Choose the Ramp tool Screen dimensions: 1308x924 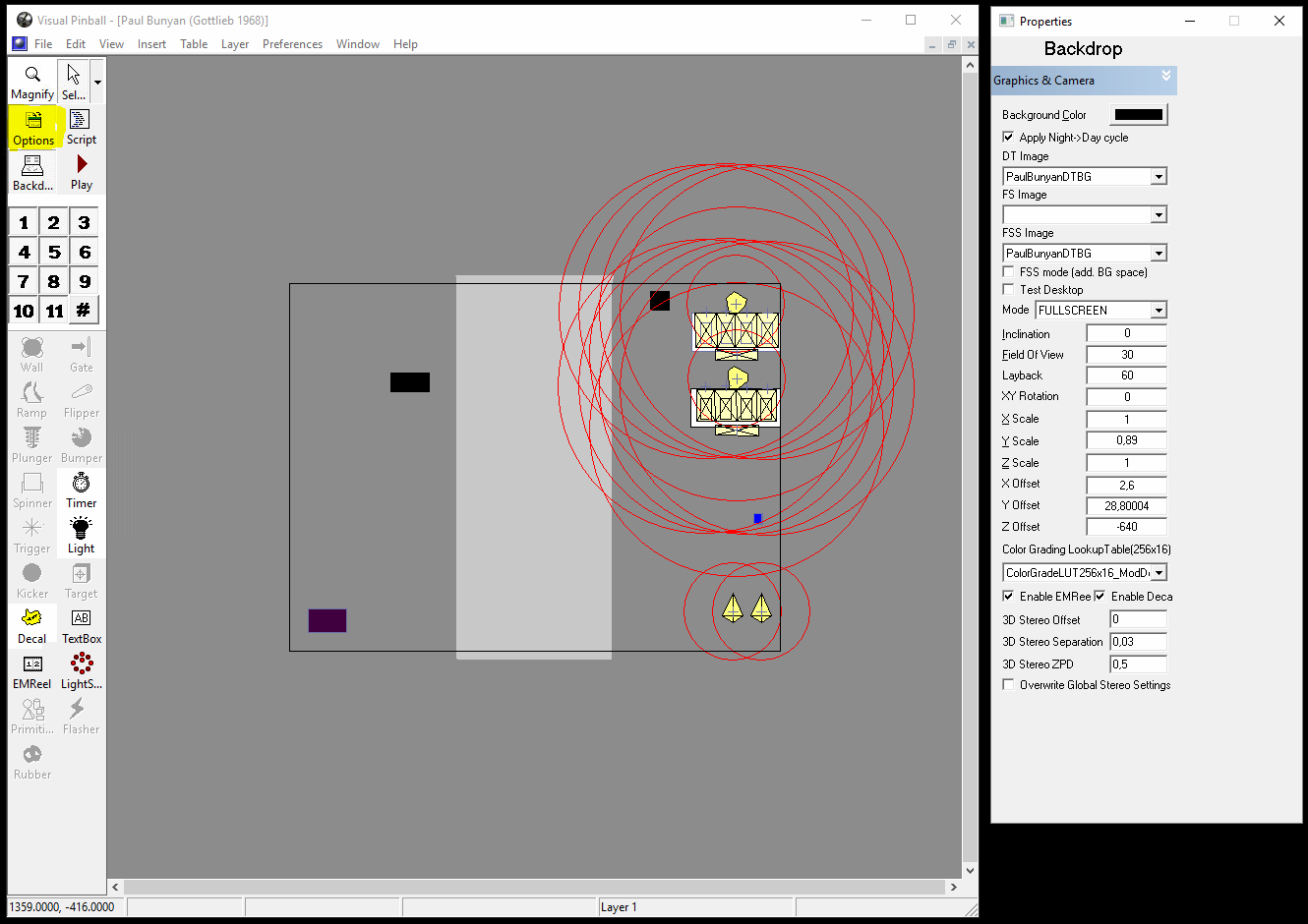(32, 399)
